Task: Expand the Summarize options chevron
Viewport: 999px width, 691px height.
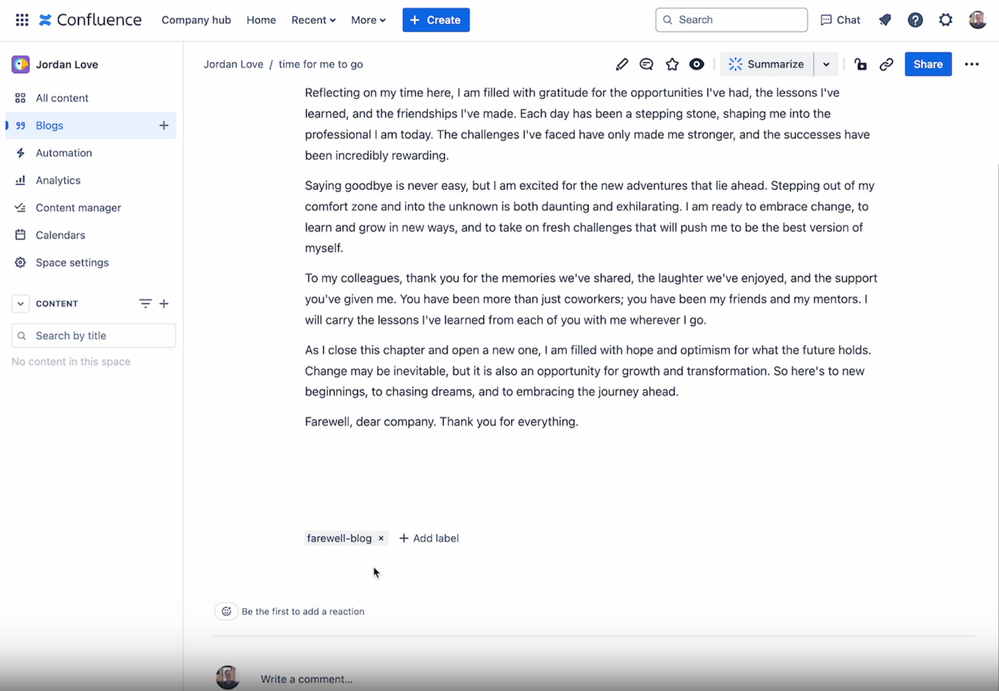Action: (x=826, y=63)
